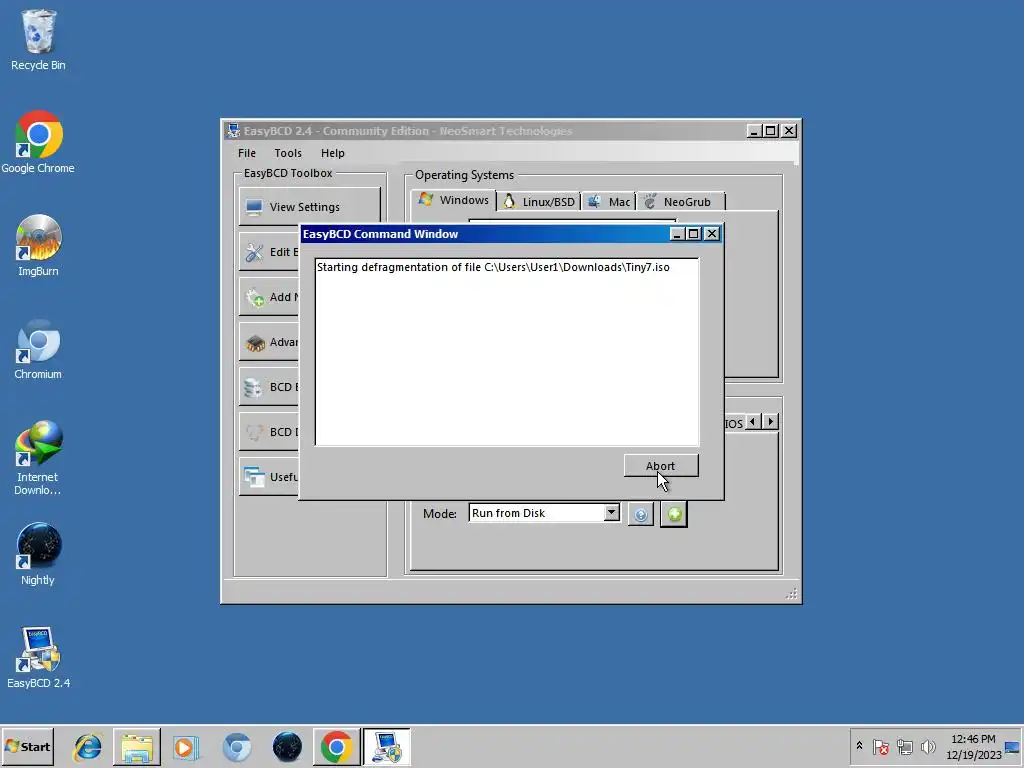Open Windows Media Player from the taskbar
Viewport: 1024px width, 768px height.
click(185, 747)
